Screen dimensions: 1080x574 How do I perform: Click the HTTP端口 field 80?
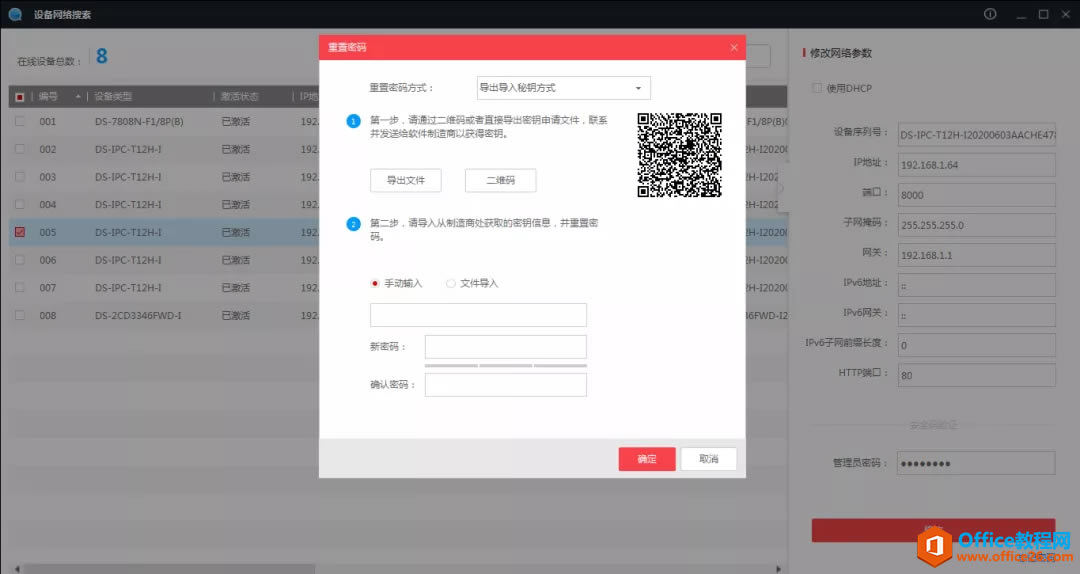[976, 376]
